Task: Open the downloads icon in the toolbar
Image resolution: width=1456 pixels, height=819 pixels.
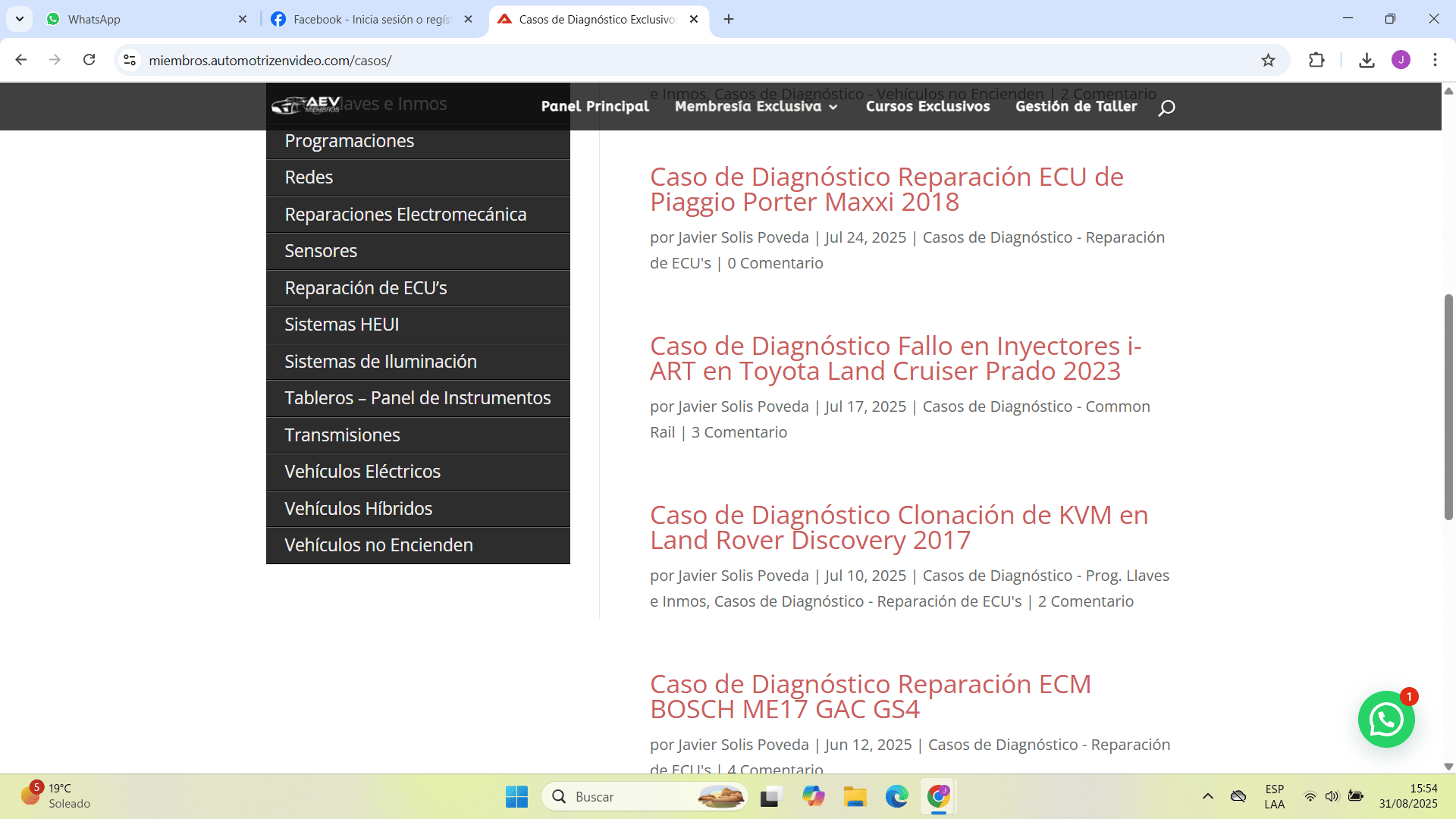Action: (1367, 60)
